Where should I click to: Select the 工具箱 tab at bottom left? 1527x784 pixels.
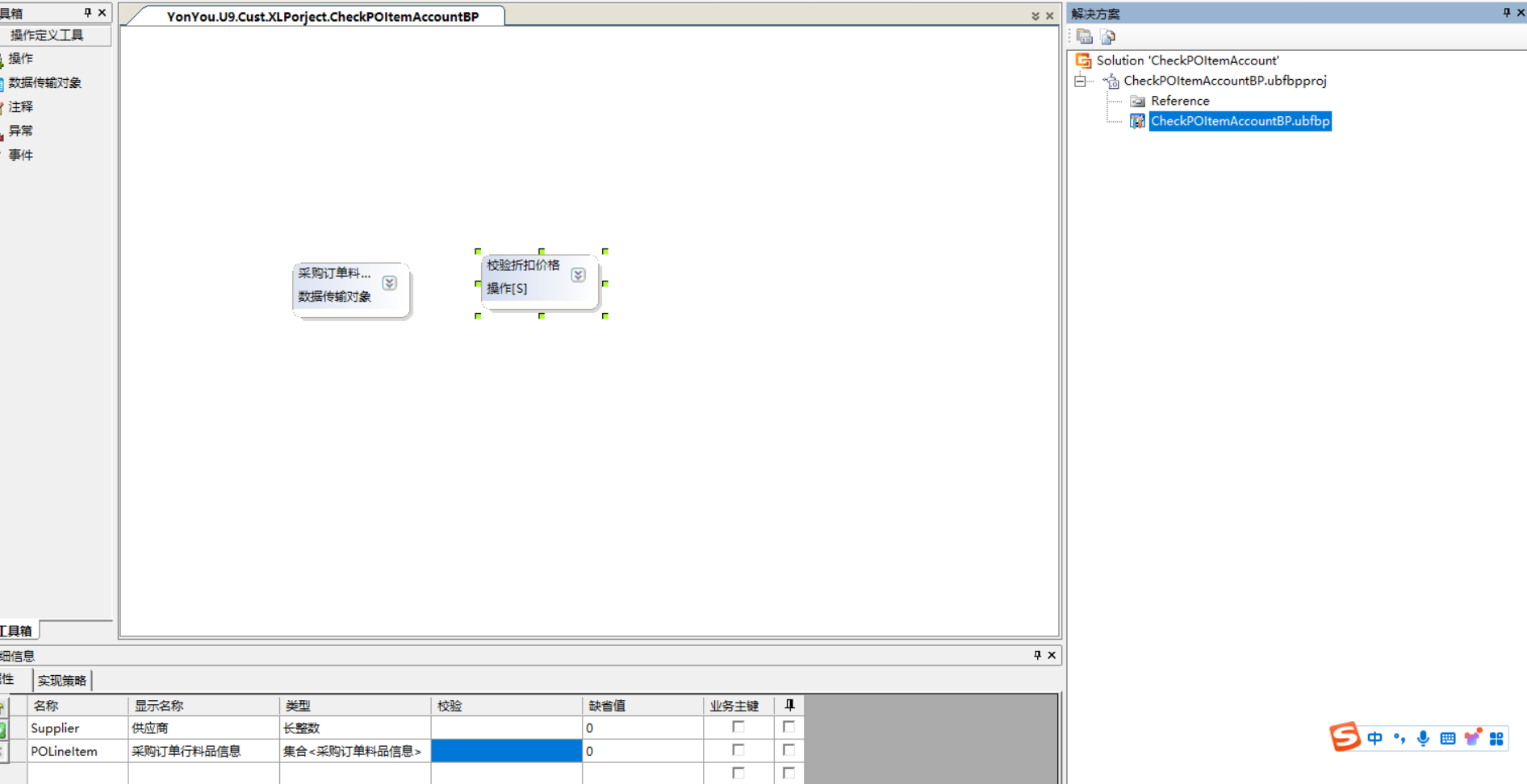[x=18, y=631]
